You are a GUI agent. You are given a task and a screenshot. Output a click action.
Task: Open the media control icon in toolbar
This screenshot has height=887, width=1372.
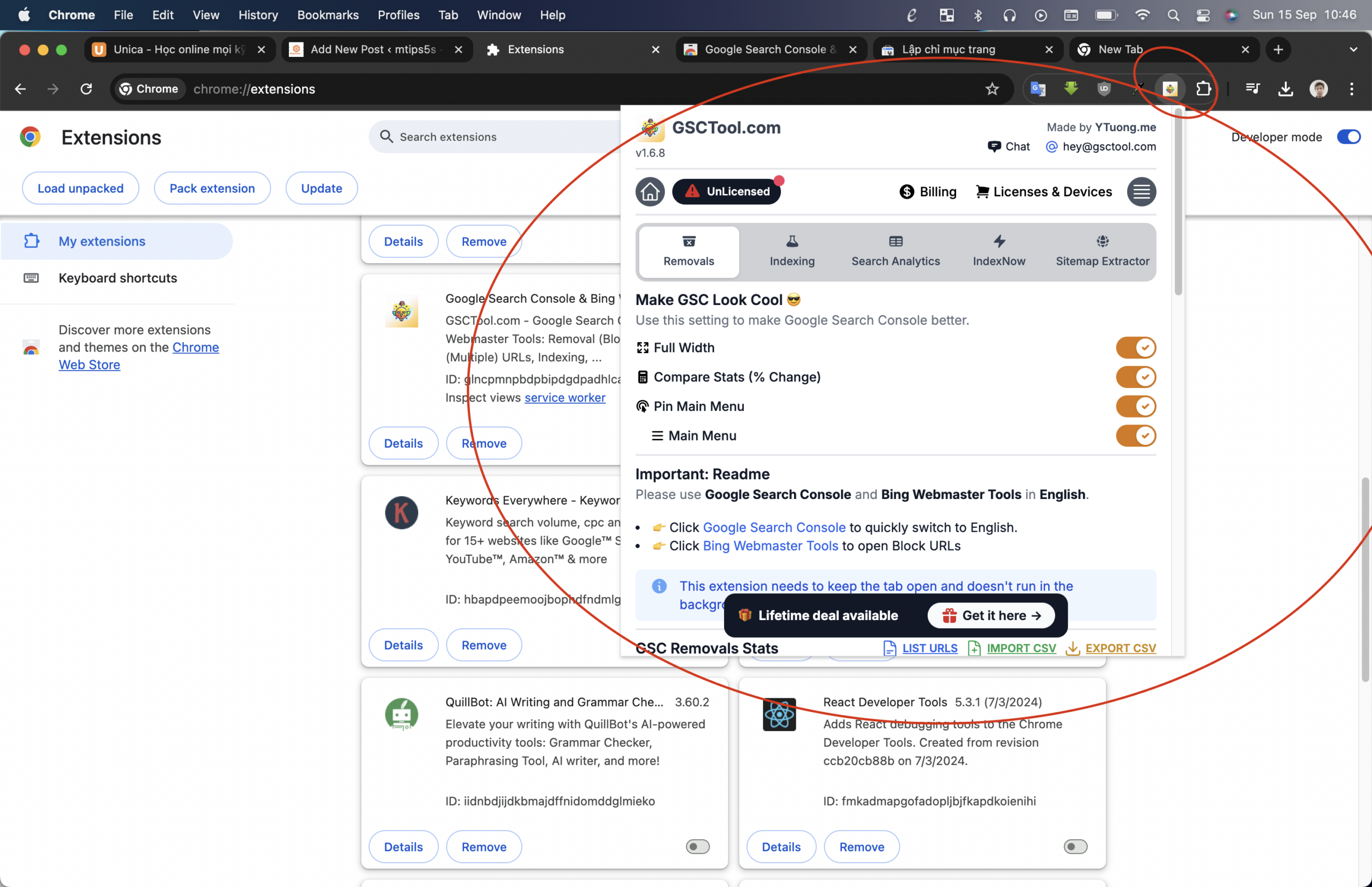tap(1252, 89)
